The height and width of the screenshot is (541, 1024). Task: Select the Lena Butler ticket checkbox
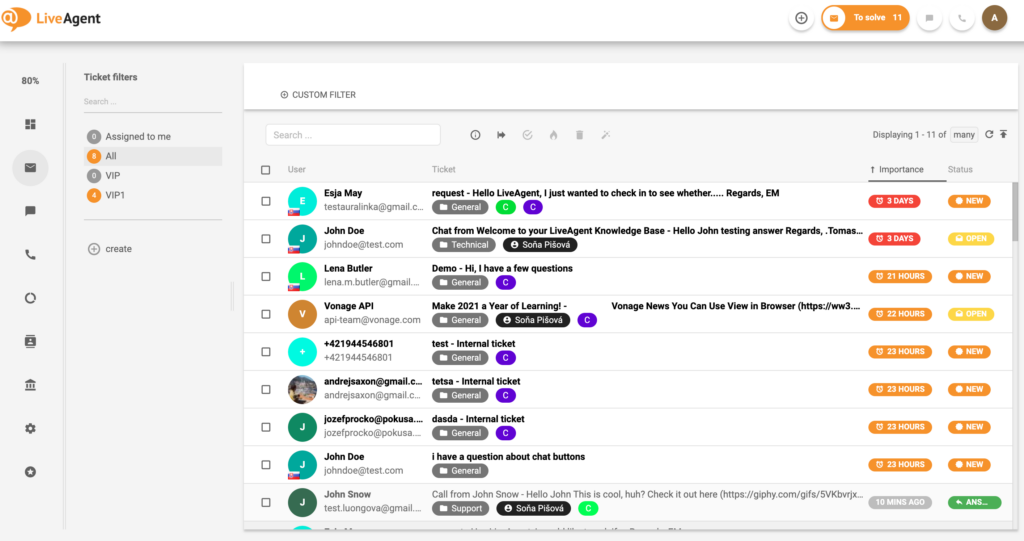[266, 276]
